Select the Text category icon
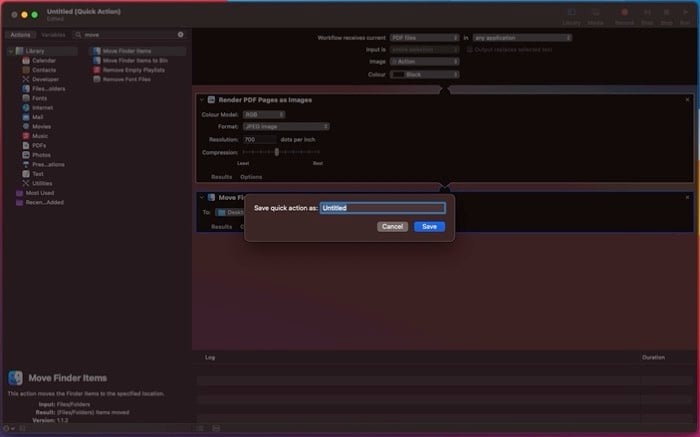 (26, 174)
